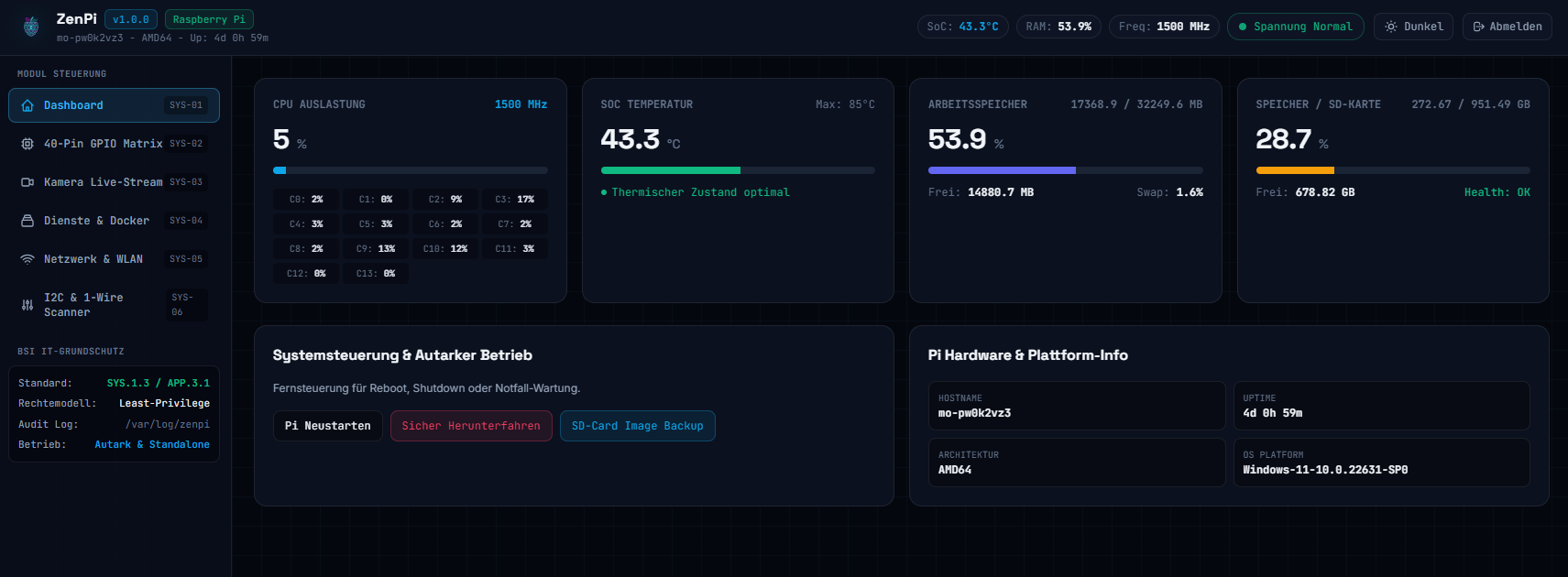1568x577 pixels.
Task: Open Kamera Live-Stream module
Action: tap(114, 182)
